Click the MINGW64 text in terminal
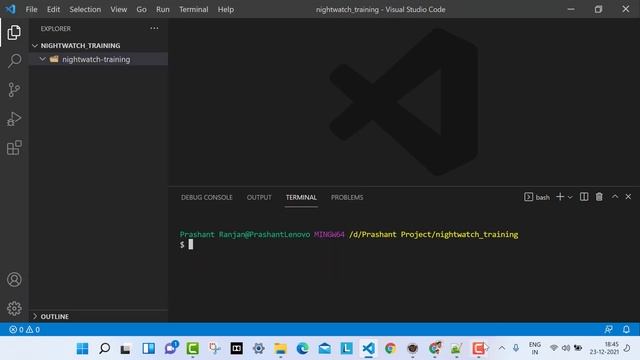 pos(329,234)
